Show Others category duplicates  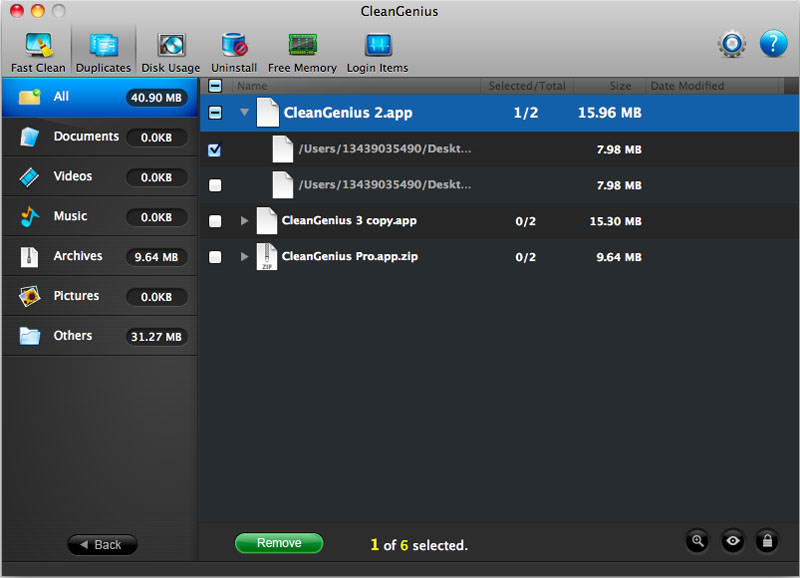tap(100, 336)
